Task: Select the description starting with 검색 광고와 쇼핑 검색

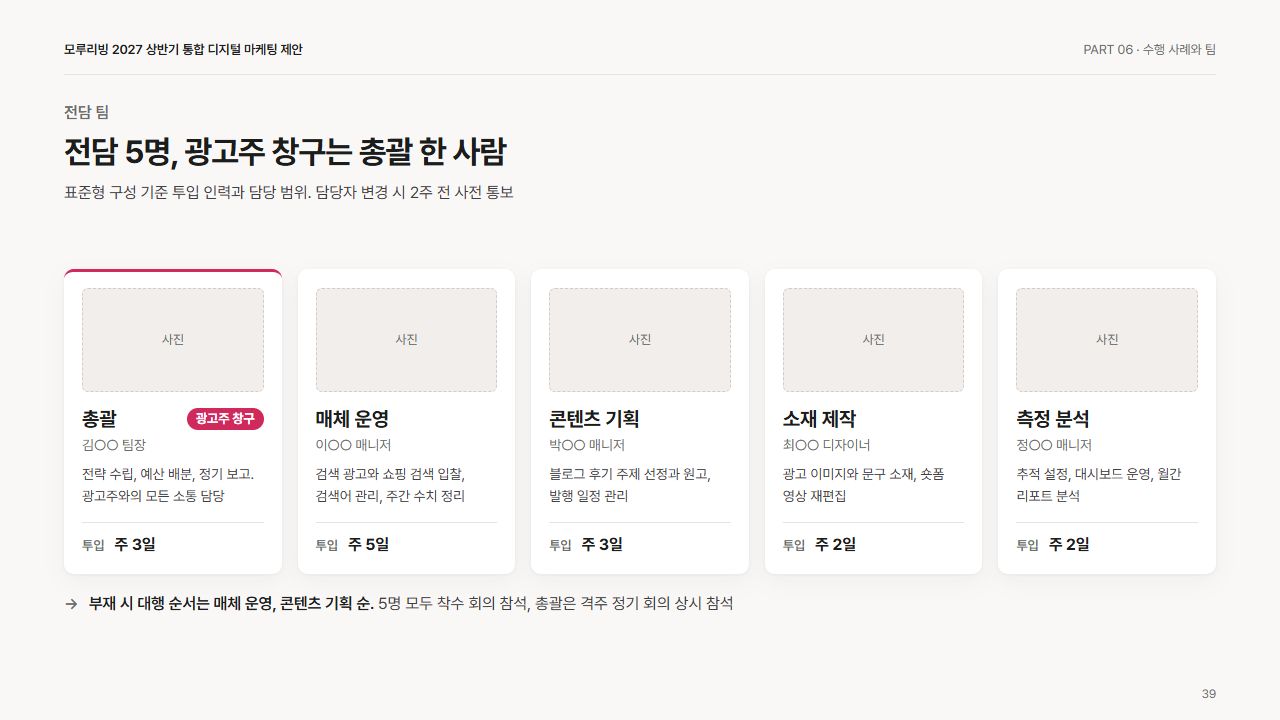Action: 391,485
